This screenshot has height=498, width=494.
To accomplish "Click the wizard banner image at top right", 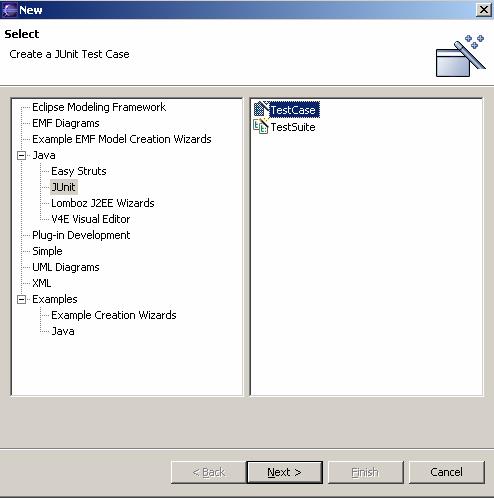I will [x=460, y=56].
